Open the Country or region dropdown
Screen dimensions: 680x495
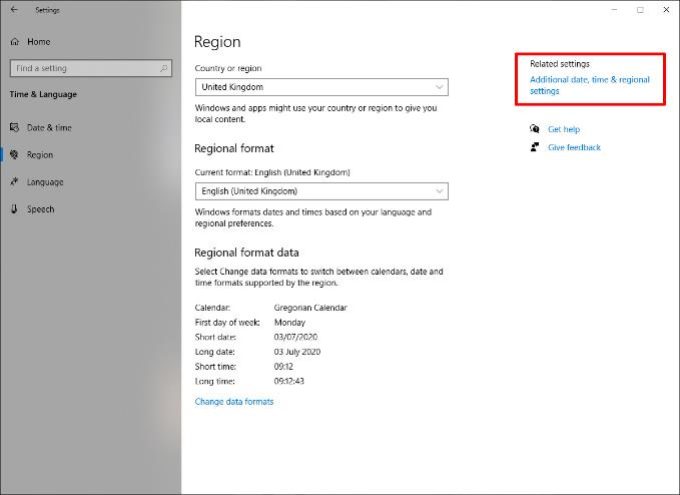(x=321, y=87)
